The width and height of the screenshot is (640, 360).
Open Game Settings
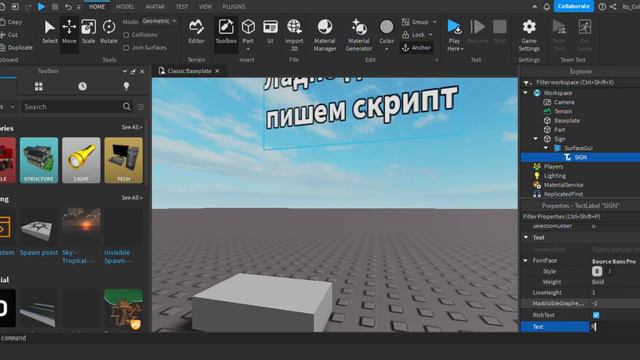point(529,36)
